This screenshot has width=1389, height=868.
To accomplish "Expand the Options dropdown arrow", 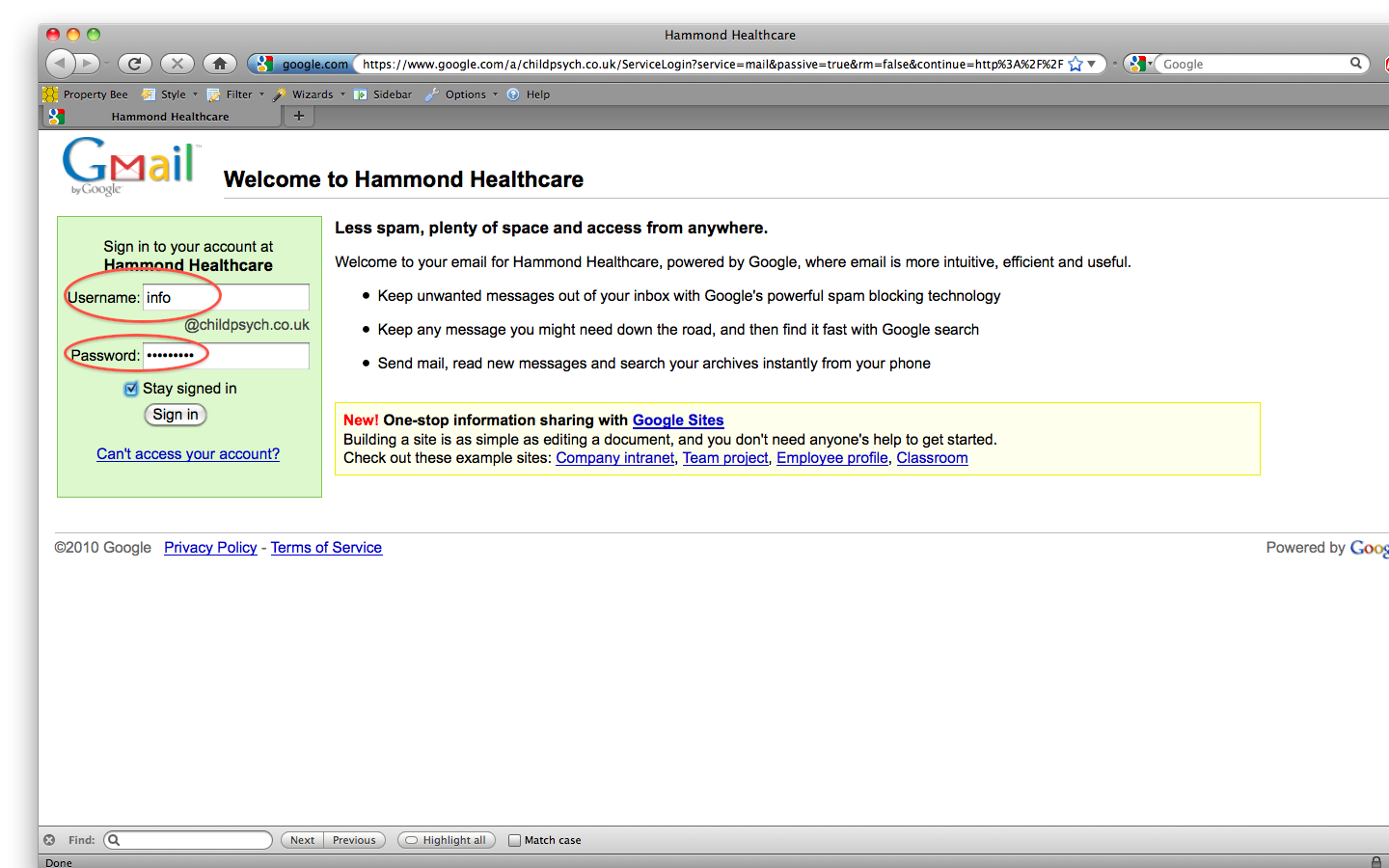I will click(495, 95).
